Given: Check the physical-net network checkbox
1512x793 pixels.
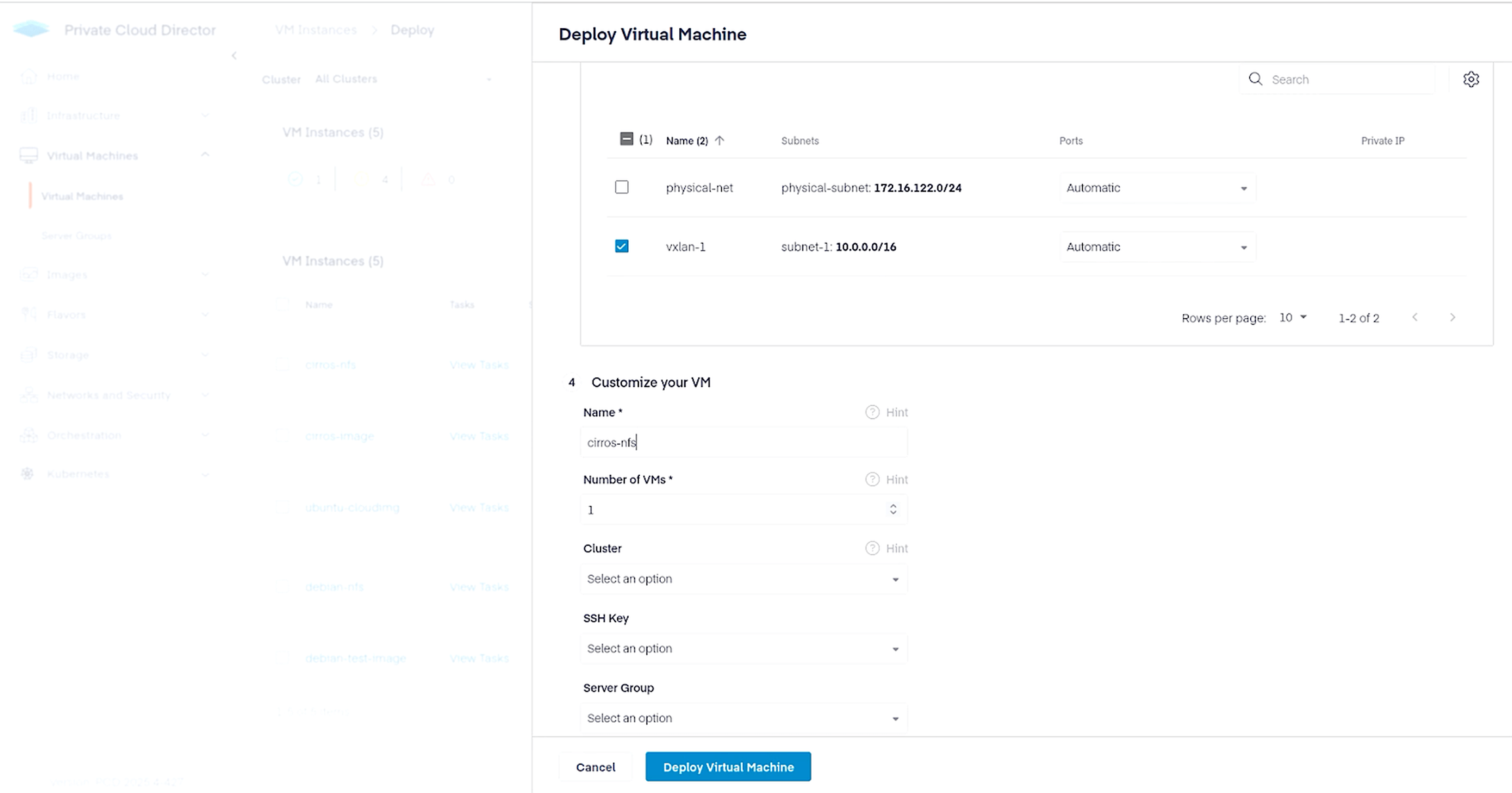Looking at the screenshot, I should 621,188.
